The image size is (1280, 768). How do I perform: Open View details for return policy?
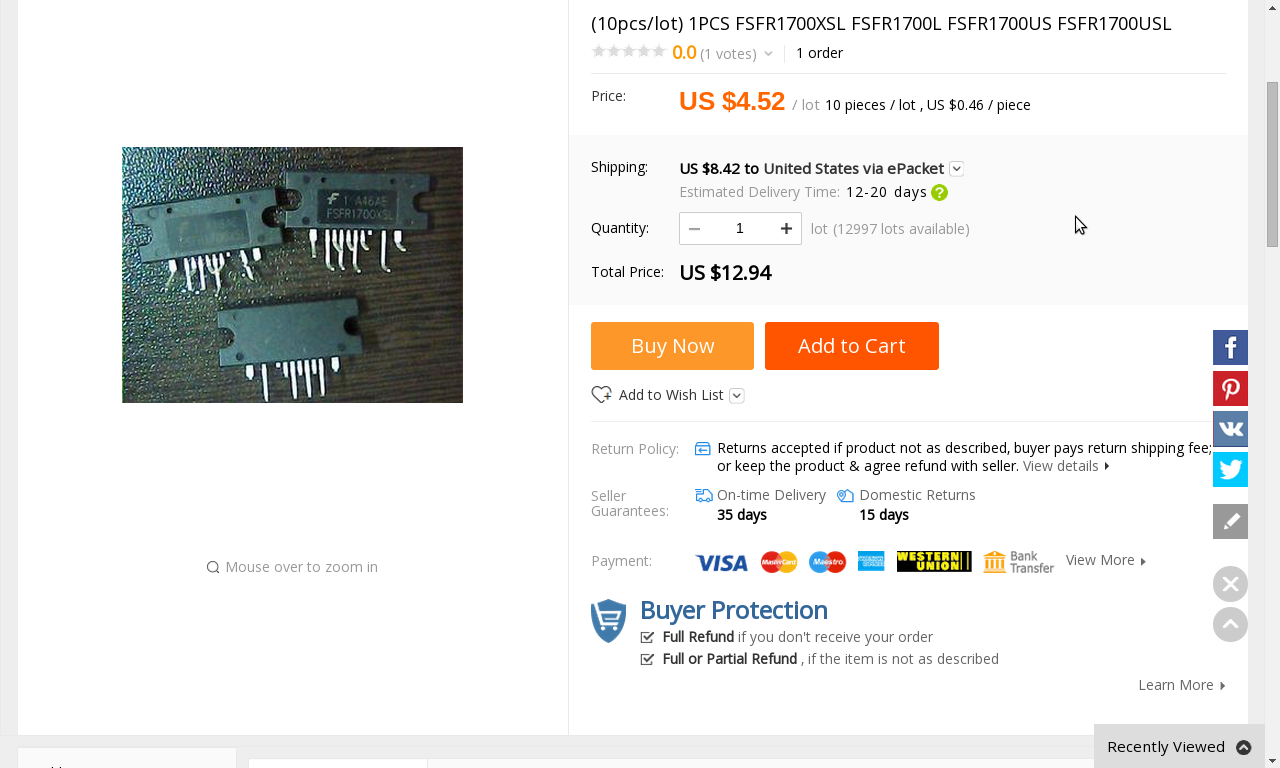[1066, 466]
